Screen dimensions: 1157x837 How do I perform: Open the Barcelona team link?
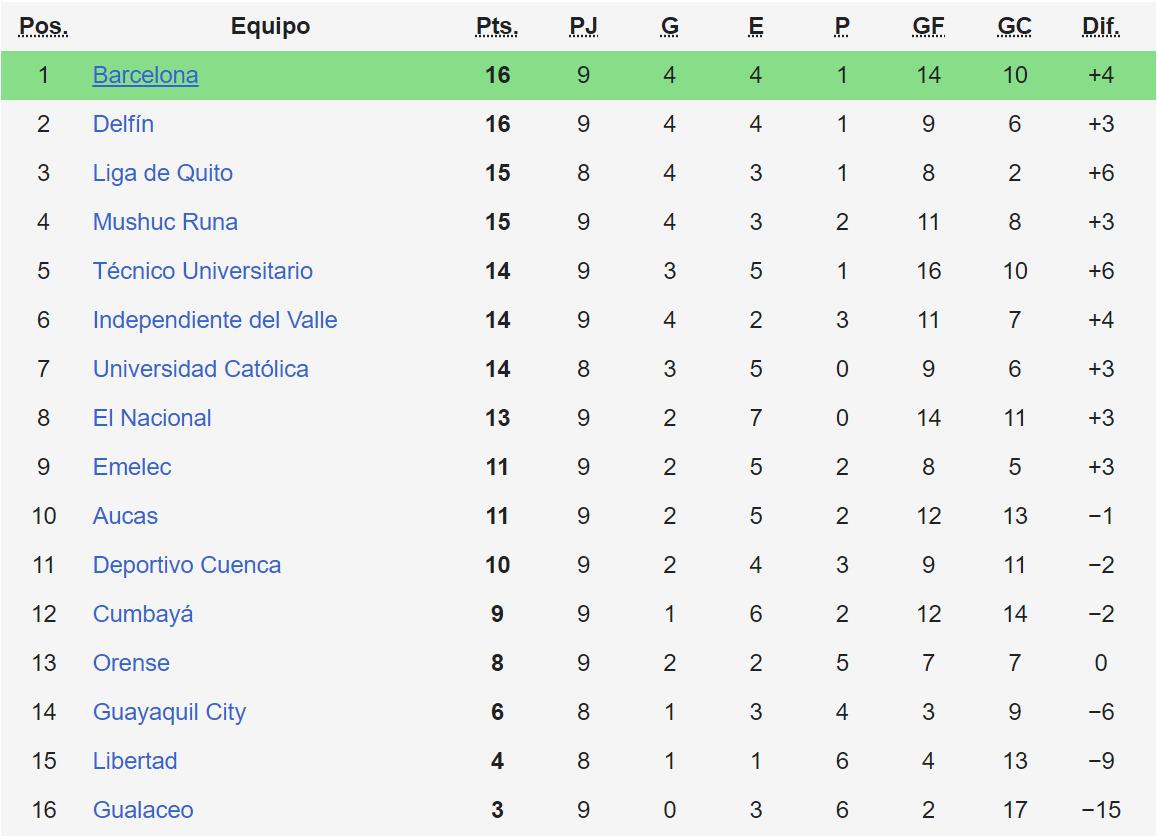tap(145, 75)
